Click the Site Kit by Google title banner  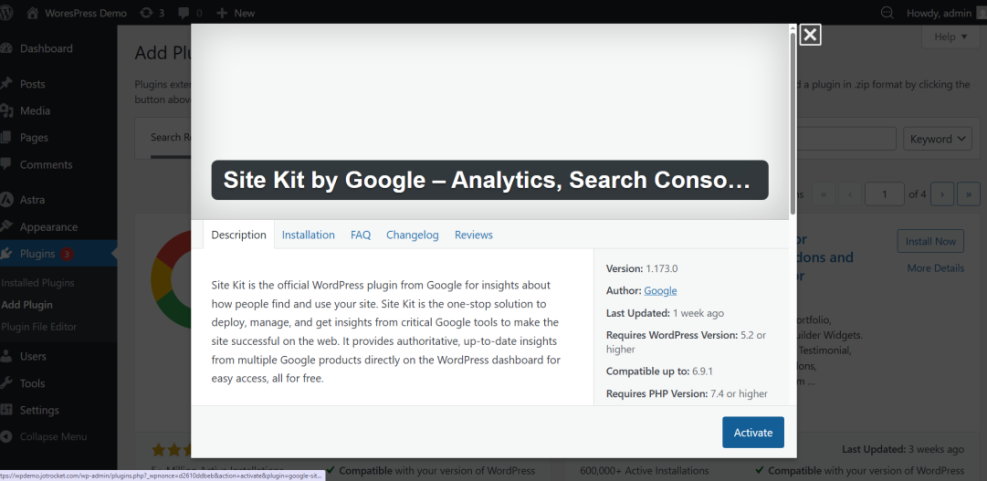pyautogui.click(x=490, y=180)
